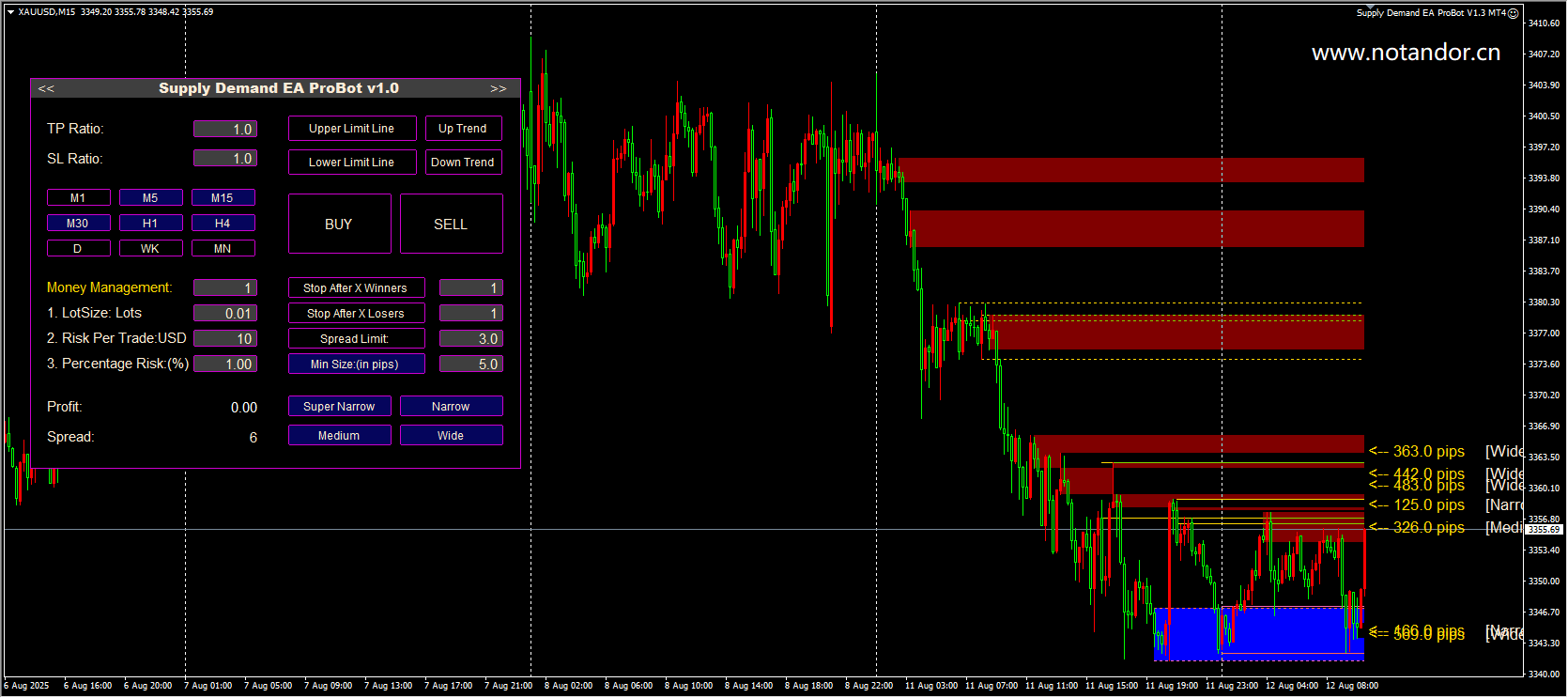Viewport: 1568px width, 698px height.
Task: Toggle the Down Trend button
Action: click(x=463, y=163)
